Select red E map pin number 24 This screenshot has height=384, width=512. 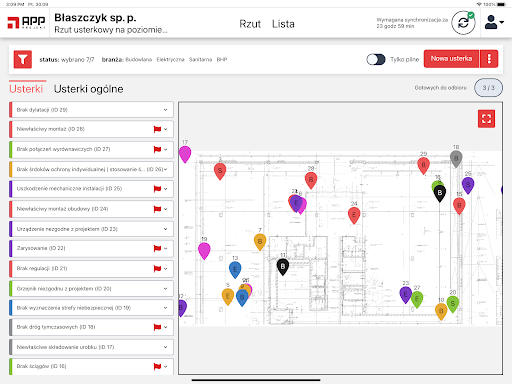pyautogui.click(x=354, y=215)
